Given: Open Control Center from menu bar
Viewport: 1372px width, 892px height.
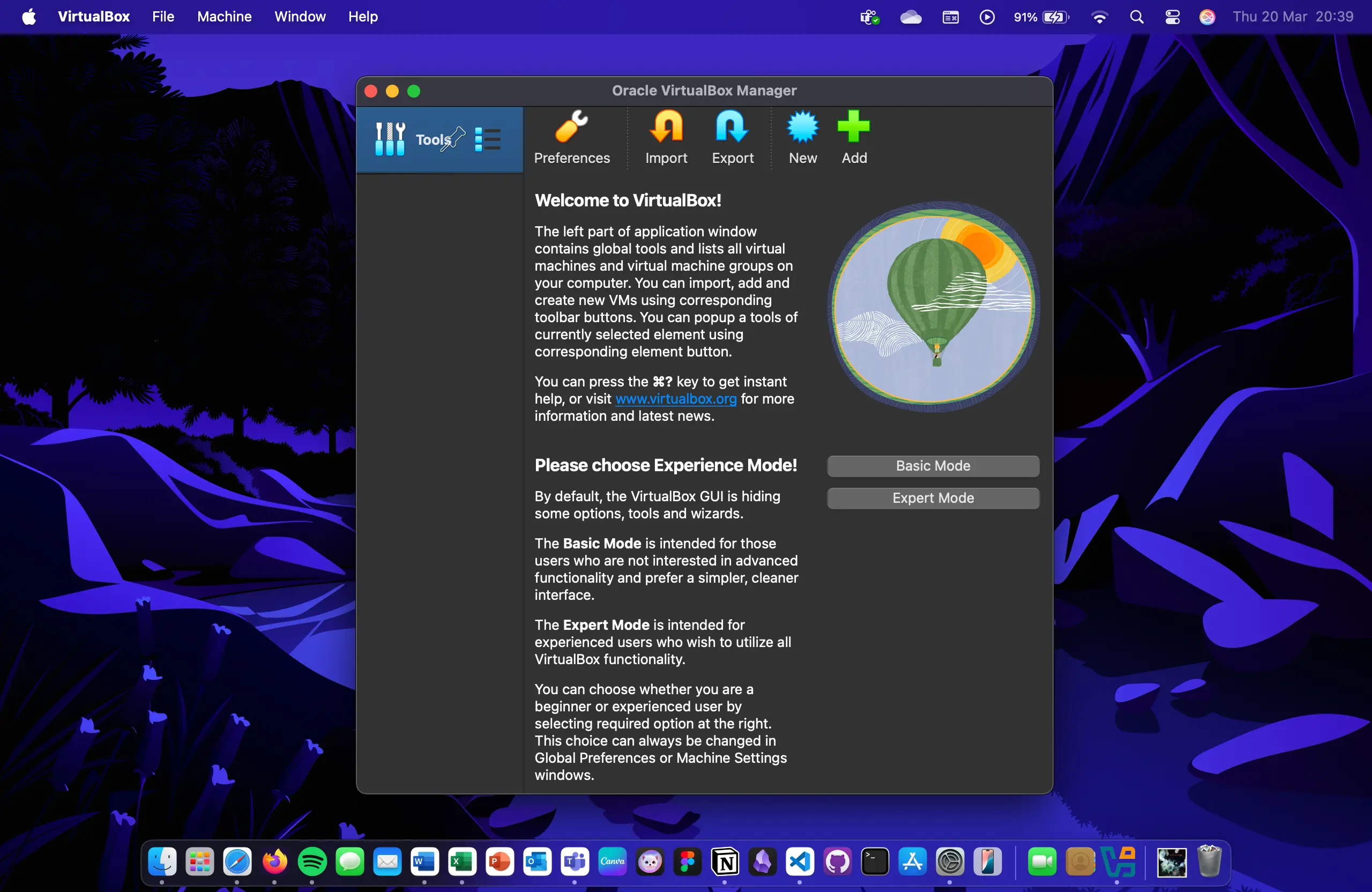Looking at the screenshot, I should [x=1172, y=16].
